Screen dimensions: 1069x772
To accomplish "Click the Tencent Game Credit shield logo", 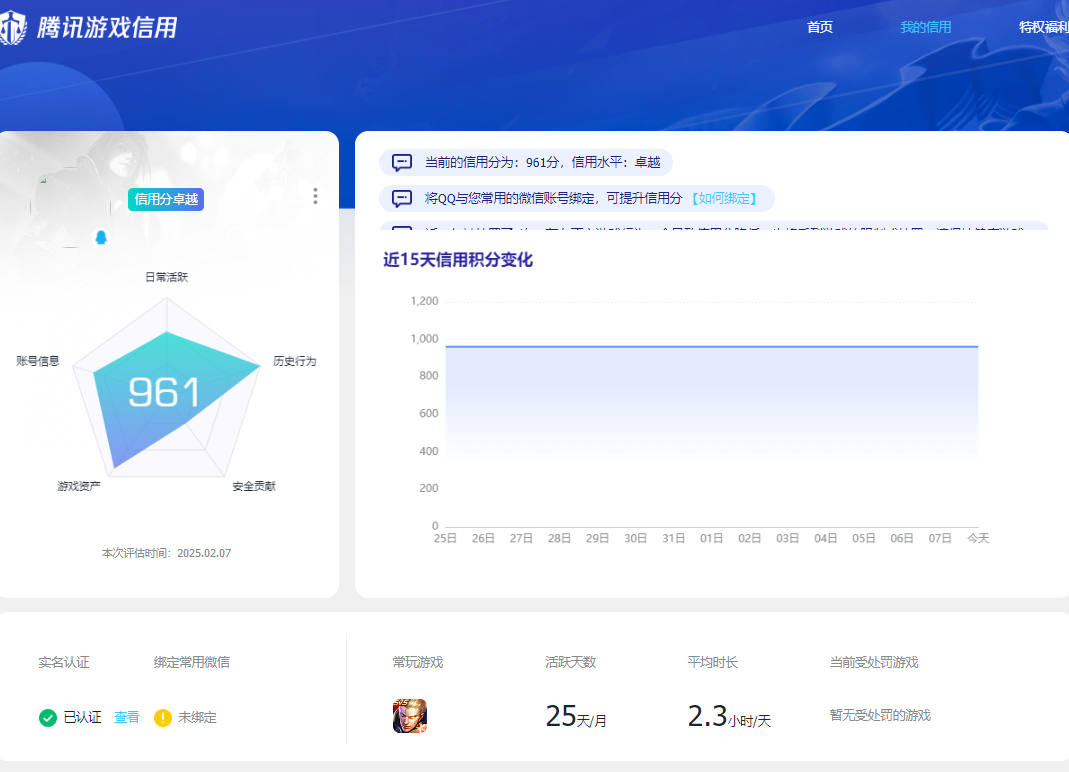I will (x=13, y=28).
